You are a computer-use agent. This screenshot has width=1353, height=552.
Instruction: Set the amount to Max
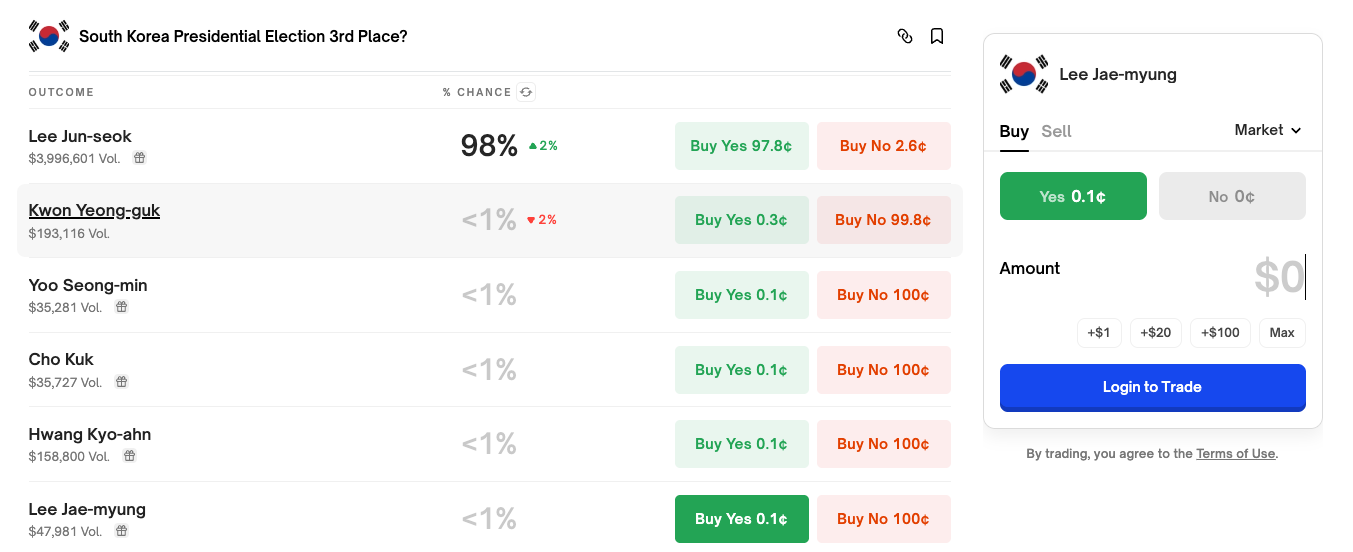[1282, 333]
